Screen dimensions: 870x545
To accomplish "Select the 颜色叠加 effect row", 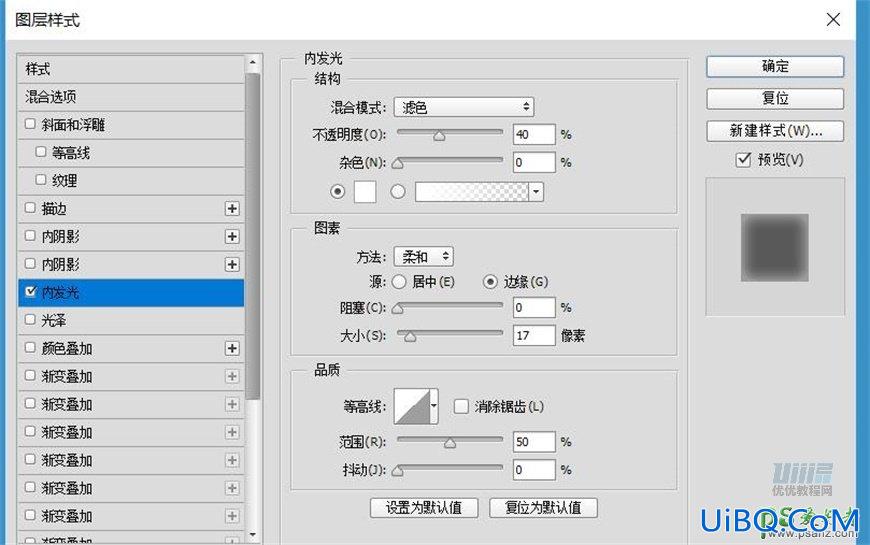I will [x=131, y=349].
